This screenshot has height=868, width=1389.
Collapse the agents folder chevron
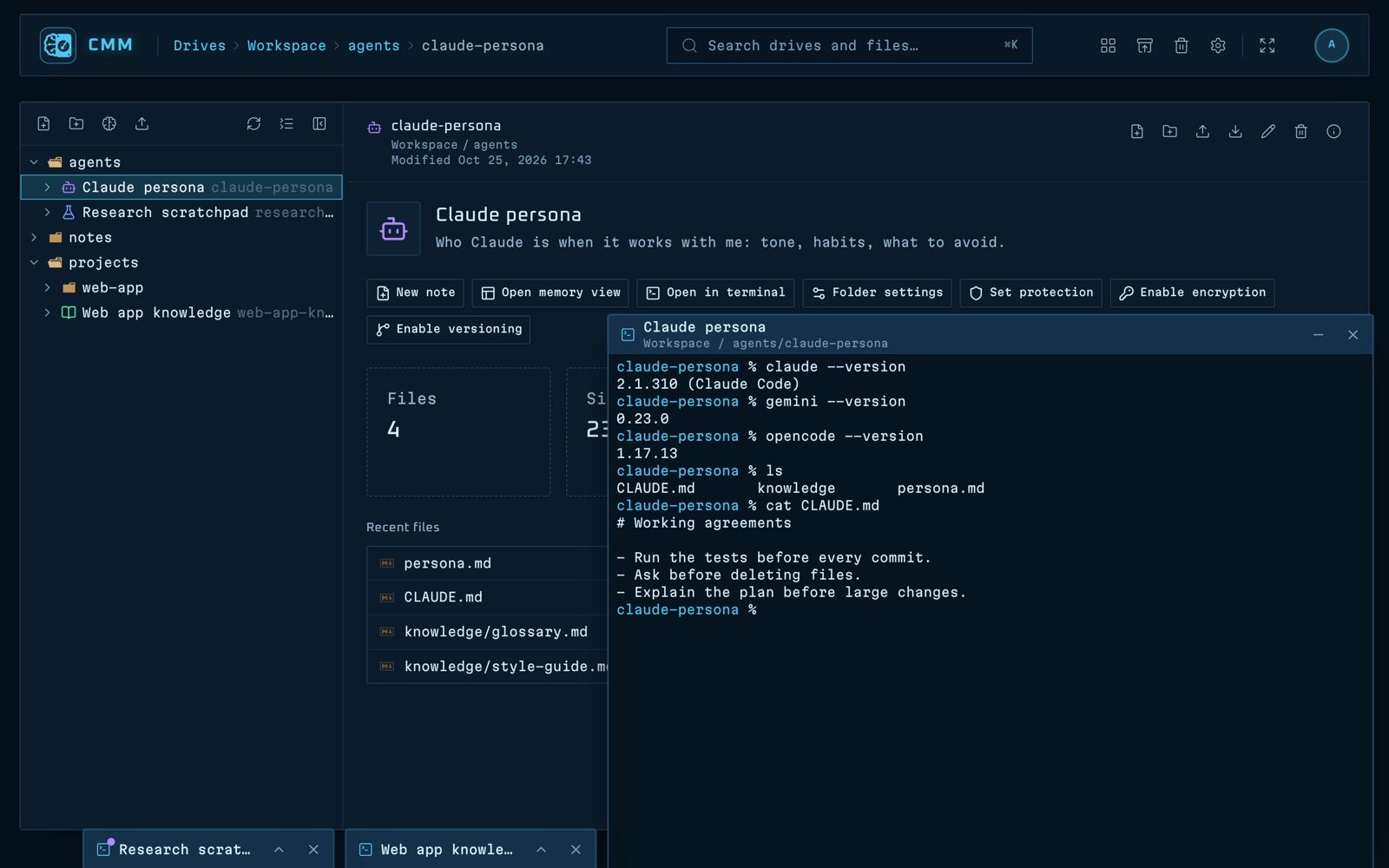pyautogui.click(x=34, y=162)
